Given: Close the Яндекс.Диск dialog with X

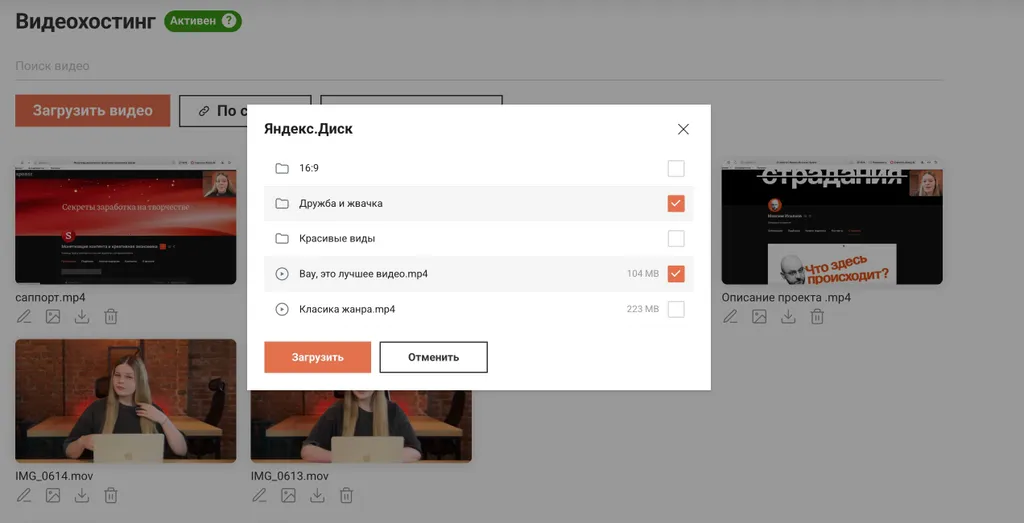Looking at the screenshot, I should pyautogui.click(x=683, y=129).
